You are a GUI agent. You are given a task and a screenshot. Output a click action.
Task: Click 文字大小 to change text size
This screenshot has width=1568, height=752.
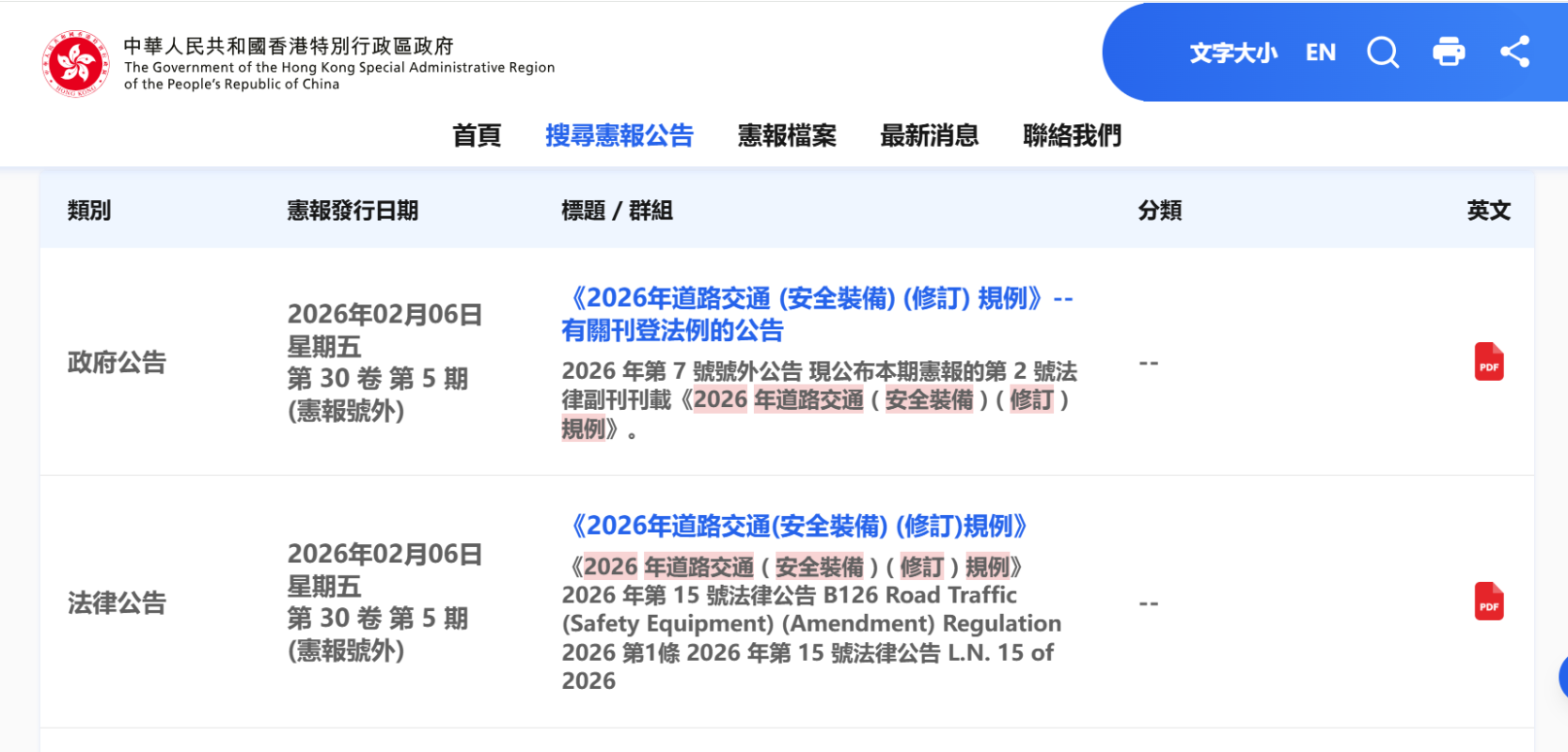tap(1233, 53)
